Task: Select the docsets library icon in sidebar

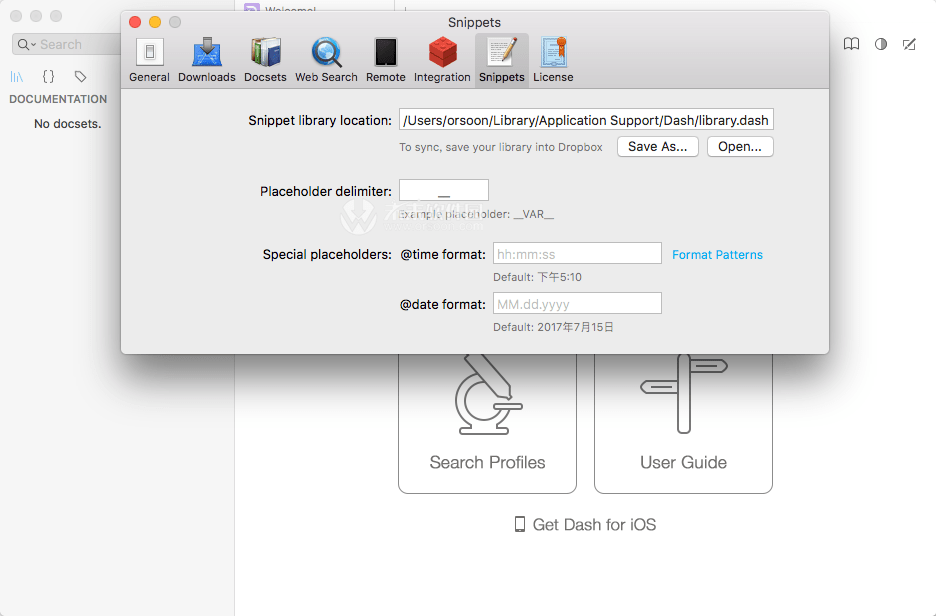Action: (18, 76)
